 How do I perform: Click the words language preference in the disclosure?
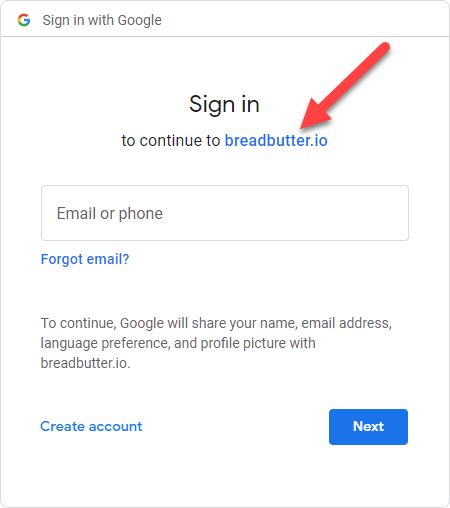coord(105,343)
